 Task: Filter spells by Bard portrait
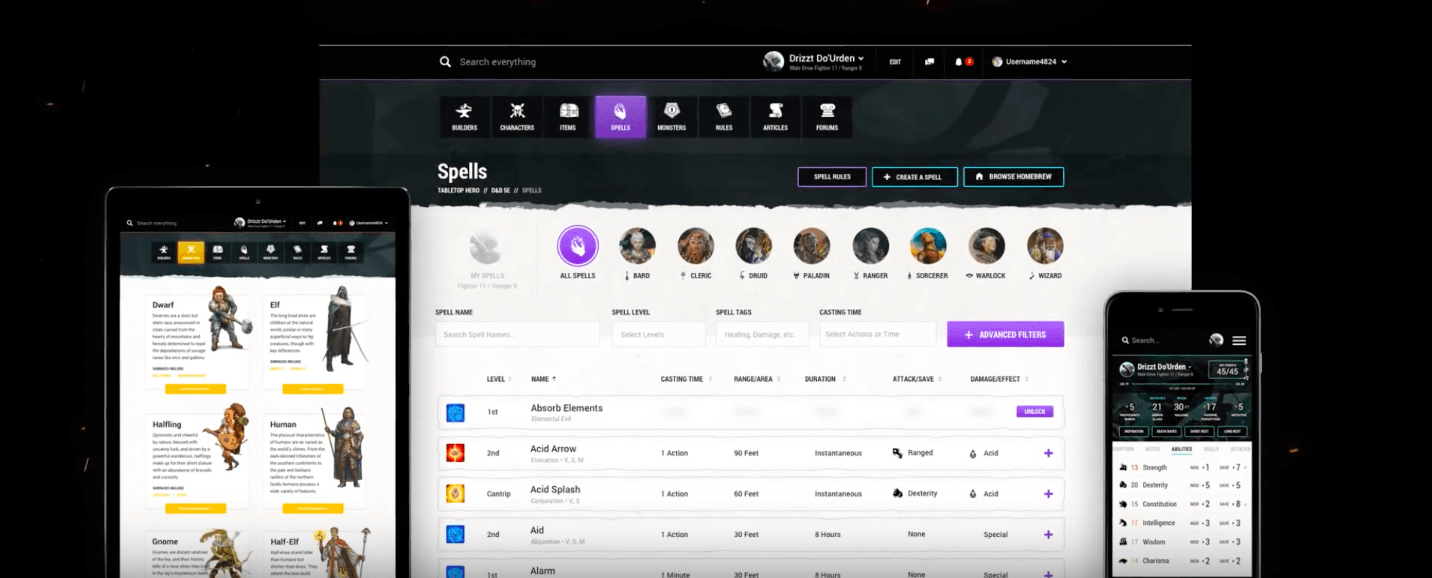[x=637, y=246]
